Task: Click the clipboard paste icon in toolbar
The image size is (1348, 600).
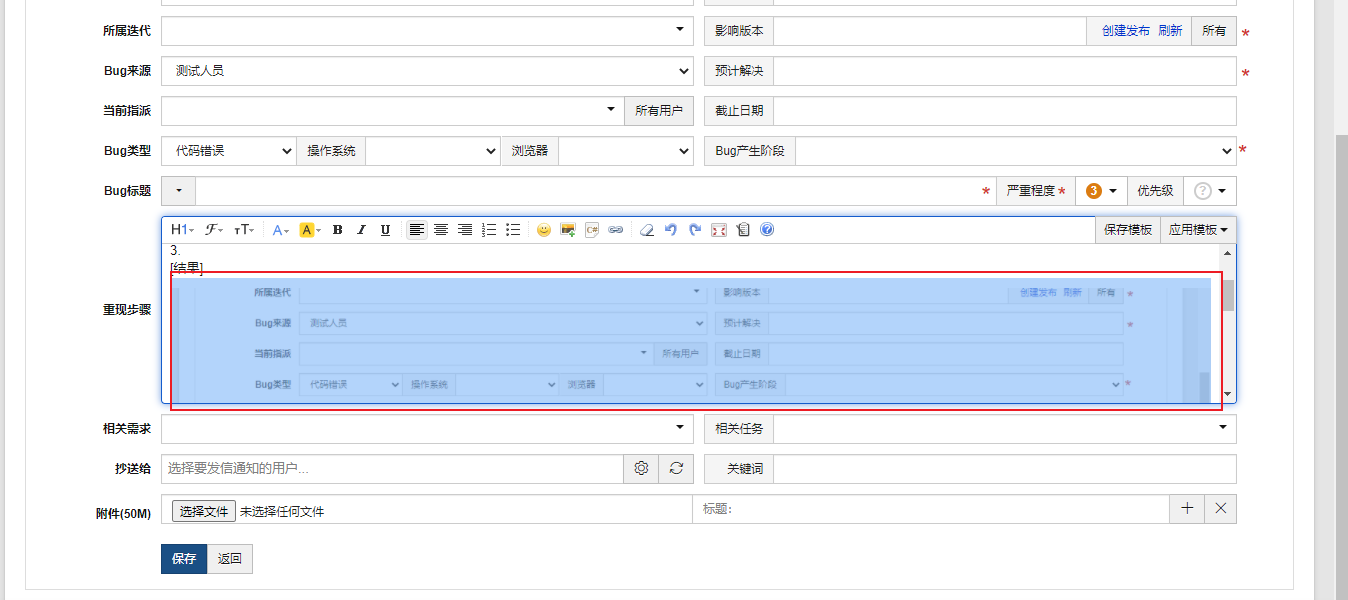Action: pos(743,230)
